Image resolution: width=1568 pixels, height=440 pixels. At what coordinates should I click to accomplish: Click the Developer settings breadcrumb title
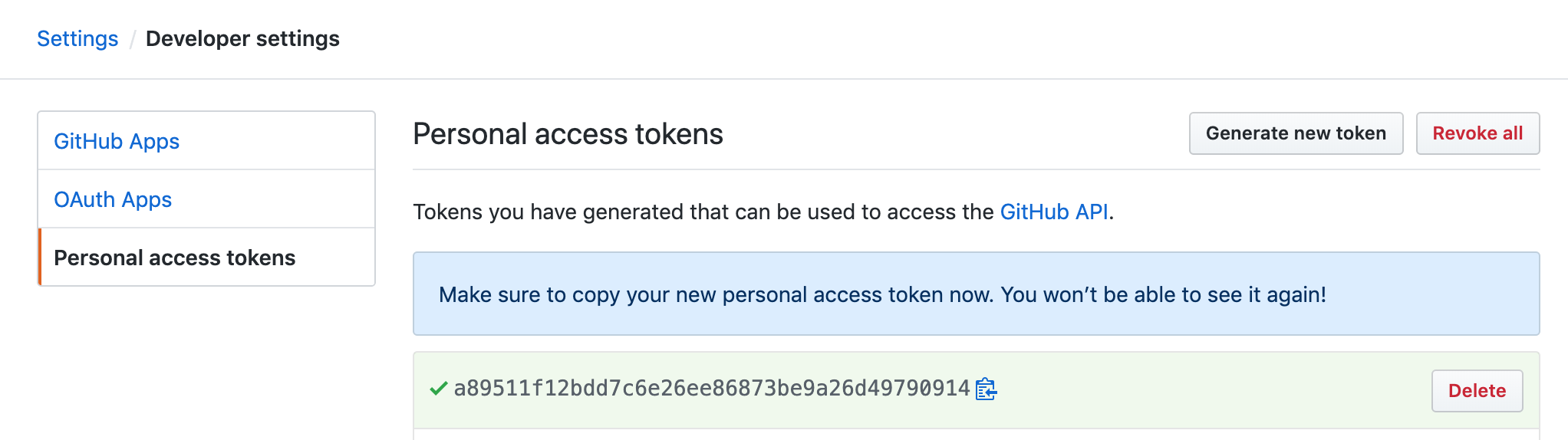pyautogui.click(x=242, y=39)
